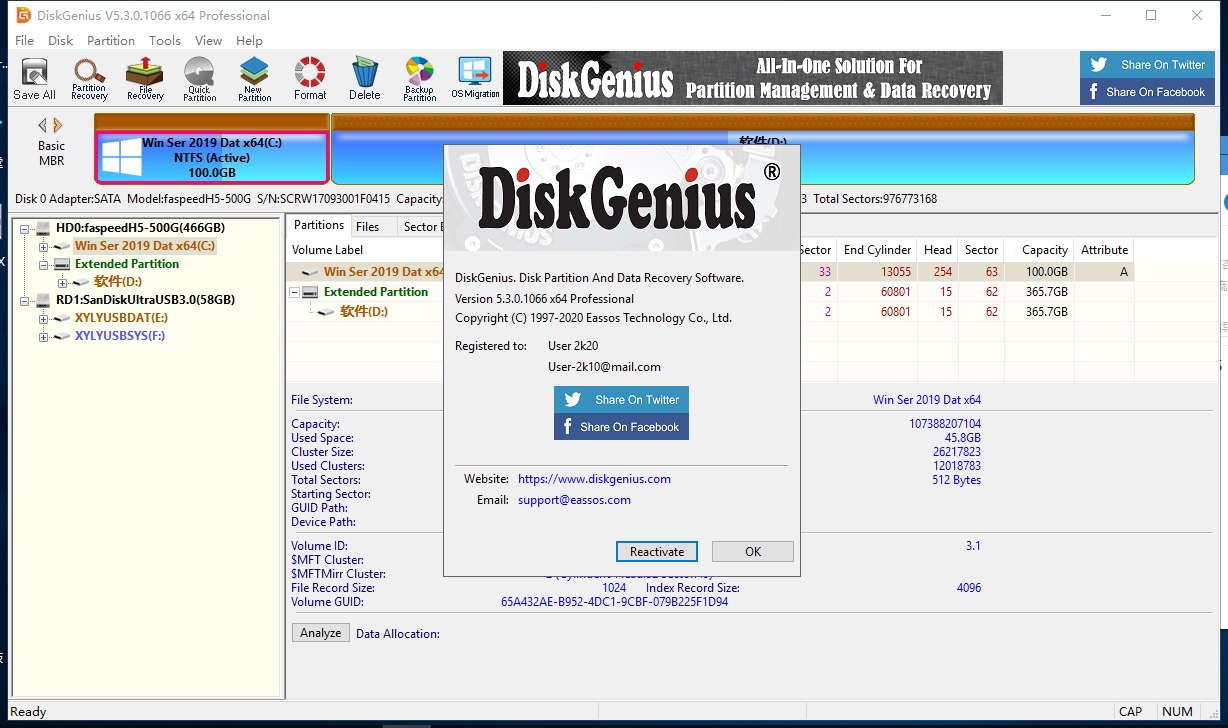Image resolution: width=1228 pixels, height=728 pixels.
Task: Go to next disk with right arrow
Action: 58,125
